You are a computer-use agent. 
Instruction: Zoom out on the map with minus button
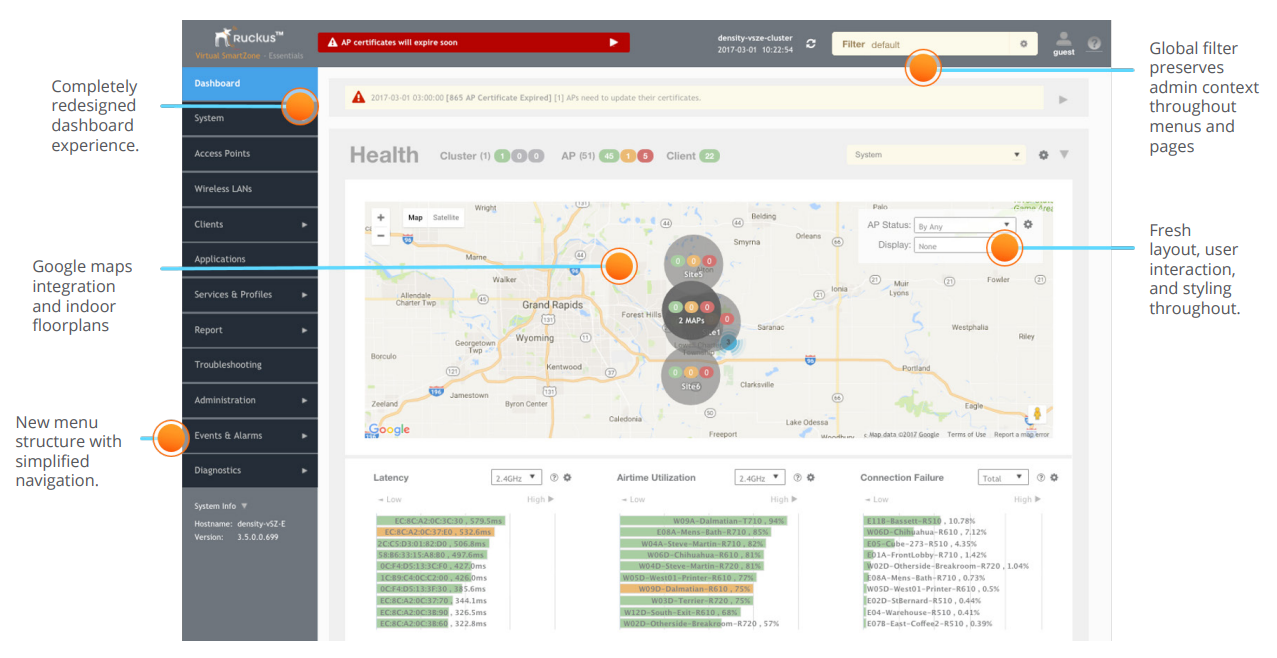[381, 236]
